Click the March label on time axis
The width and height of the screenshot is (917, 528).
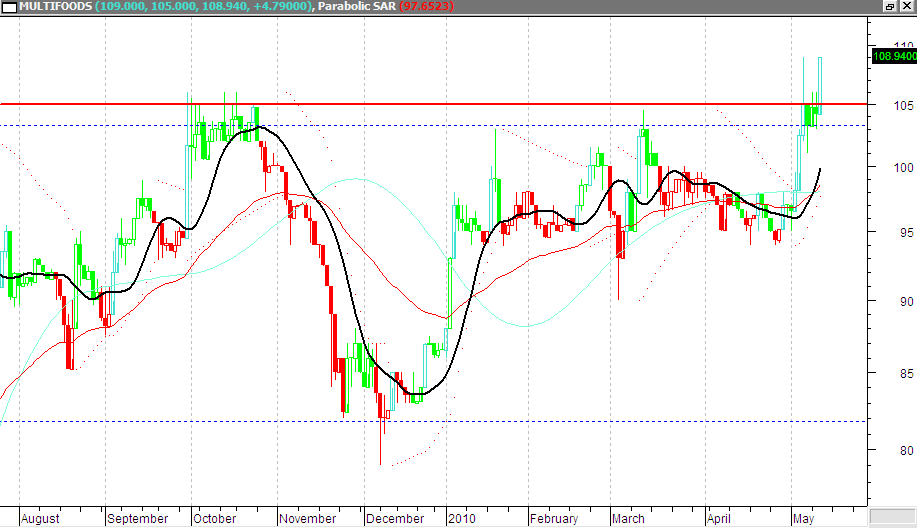(629, 518)
